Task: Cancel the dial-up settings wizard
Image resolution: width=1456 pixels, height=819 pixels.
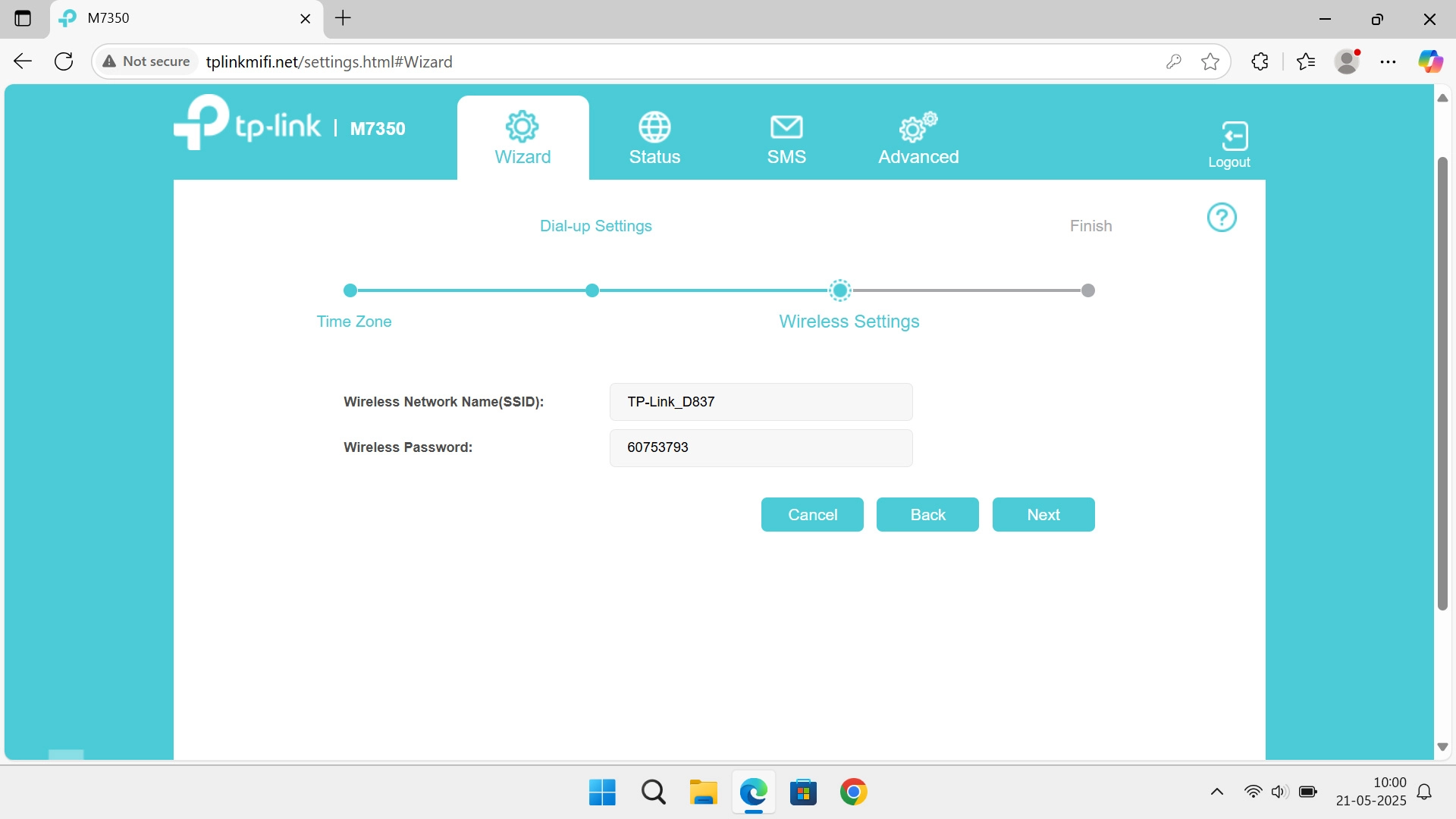Action: coord(812,514)
